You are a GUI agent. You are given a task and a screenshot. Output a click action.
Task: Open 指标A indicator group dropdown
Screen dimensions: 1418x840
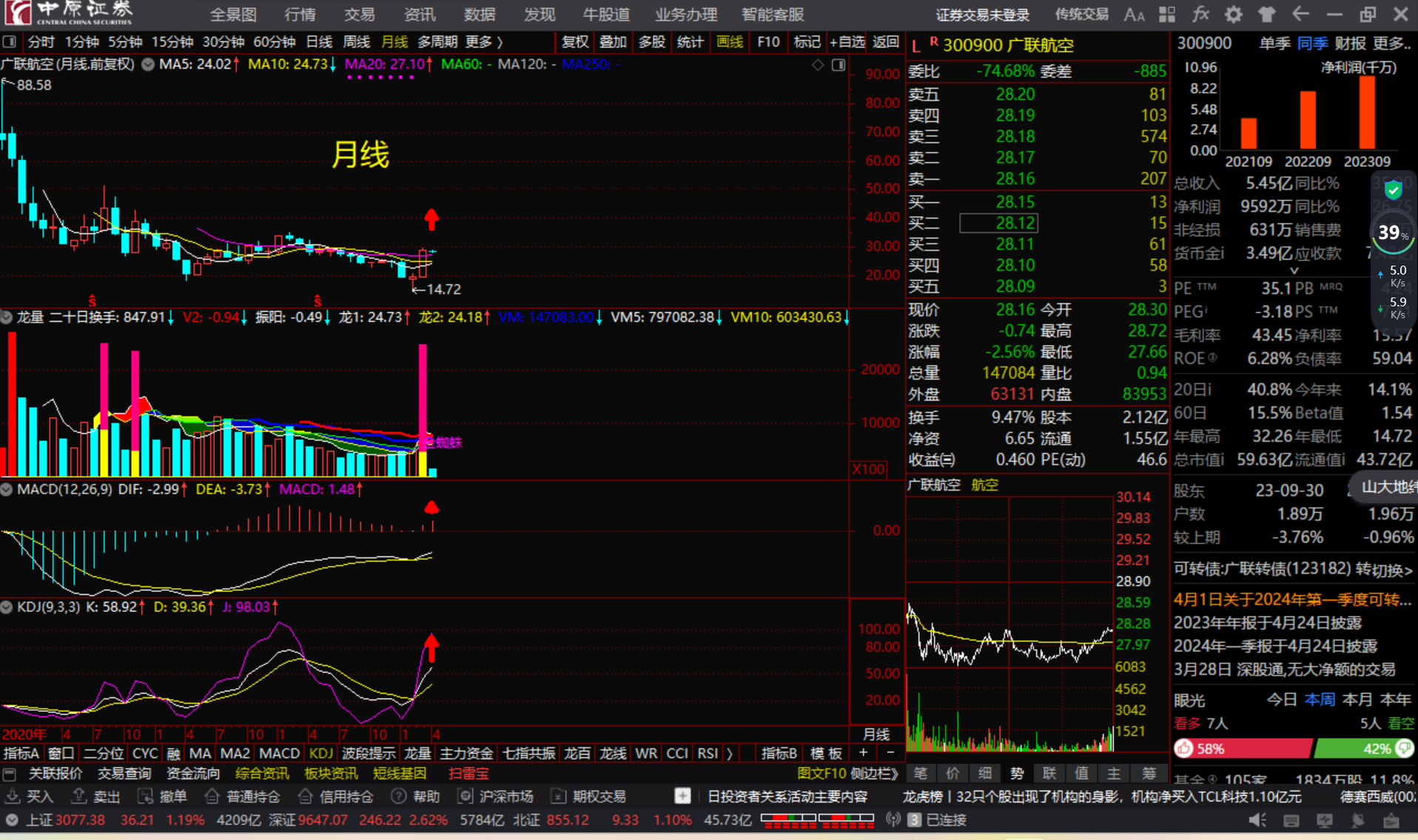point(21,753)
